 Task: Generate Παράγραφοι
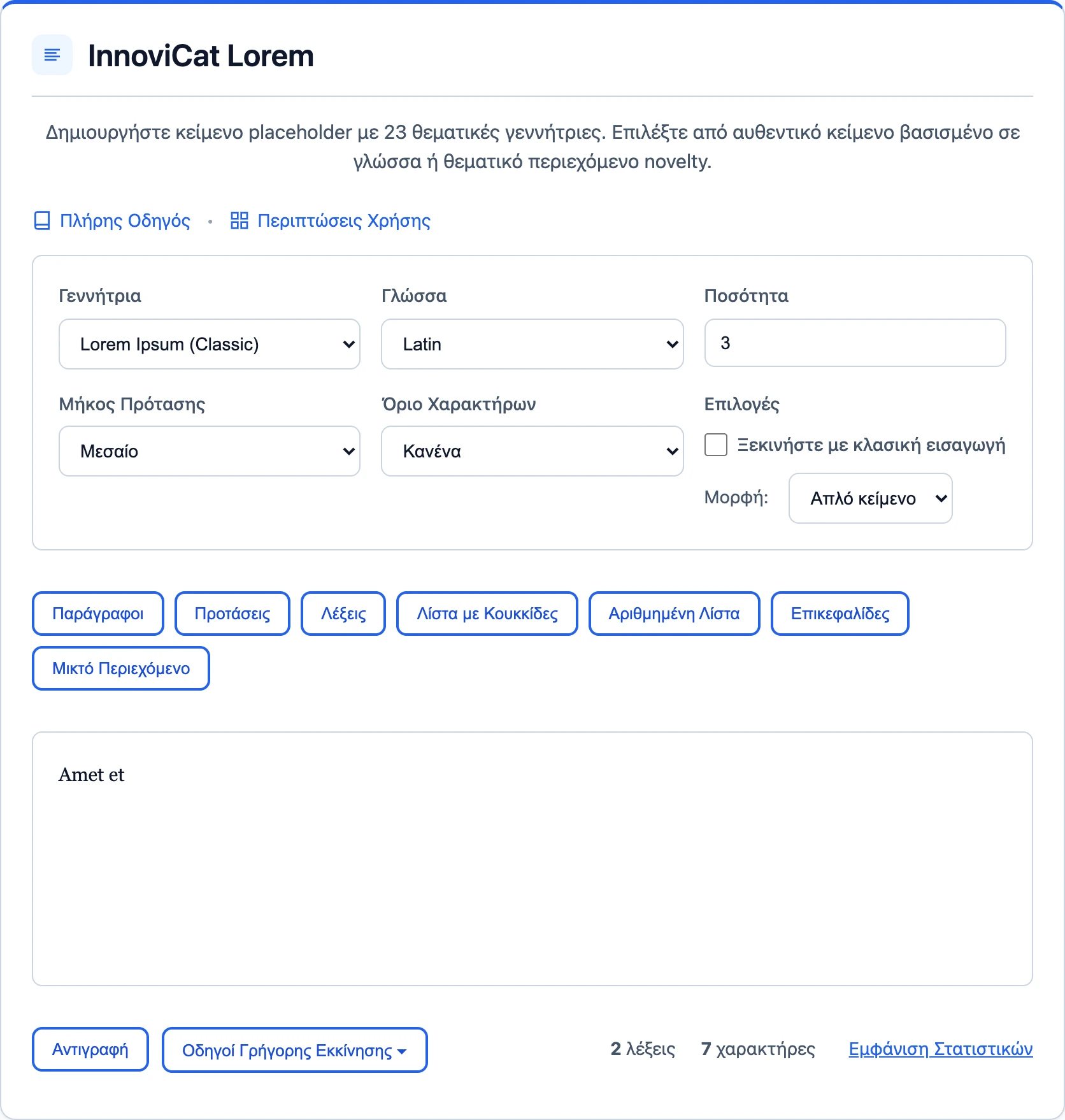tap(98, 614)
